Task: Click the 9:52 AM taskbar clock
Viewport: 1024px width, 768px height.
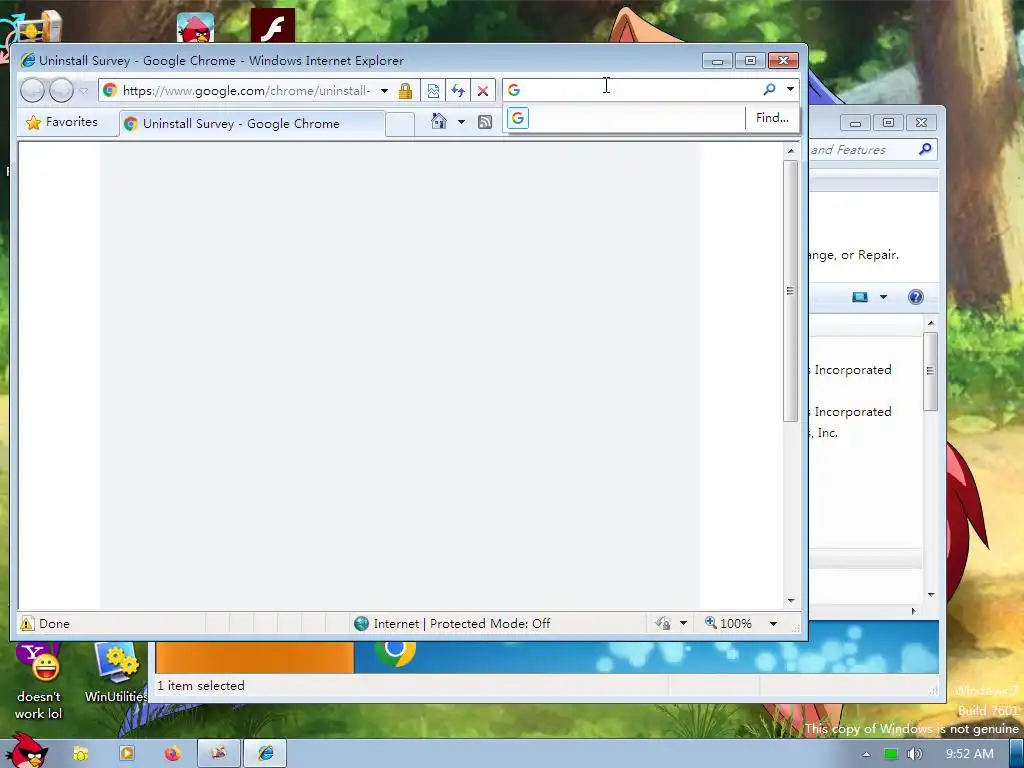Action: coord(970,754)
